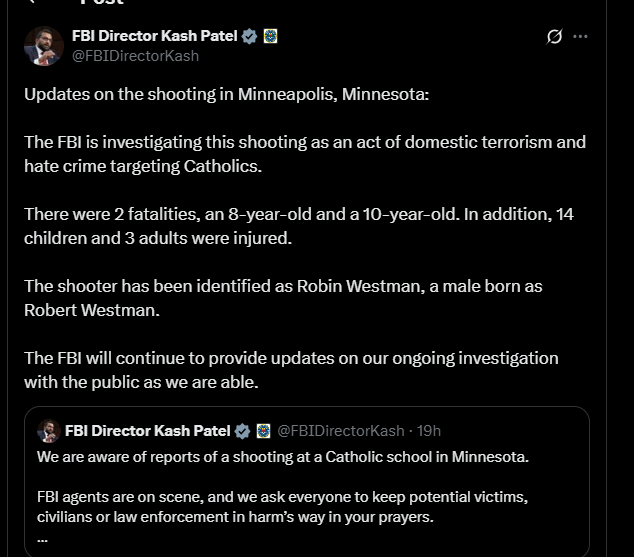Viewport: 634px width, 557px height.
Task: Open the @FBIDirectorKash handle in the quoted post
Action: tap(341, 431)
